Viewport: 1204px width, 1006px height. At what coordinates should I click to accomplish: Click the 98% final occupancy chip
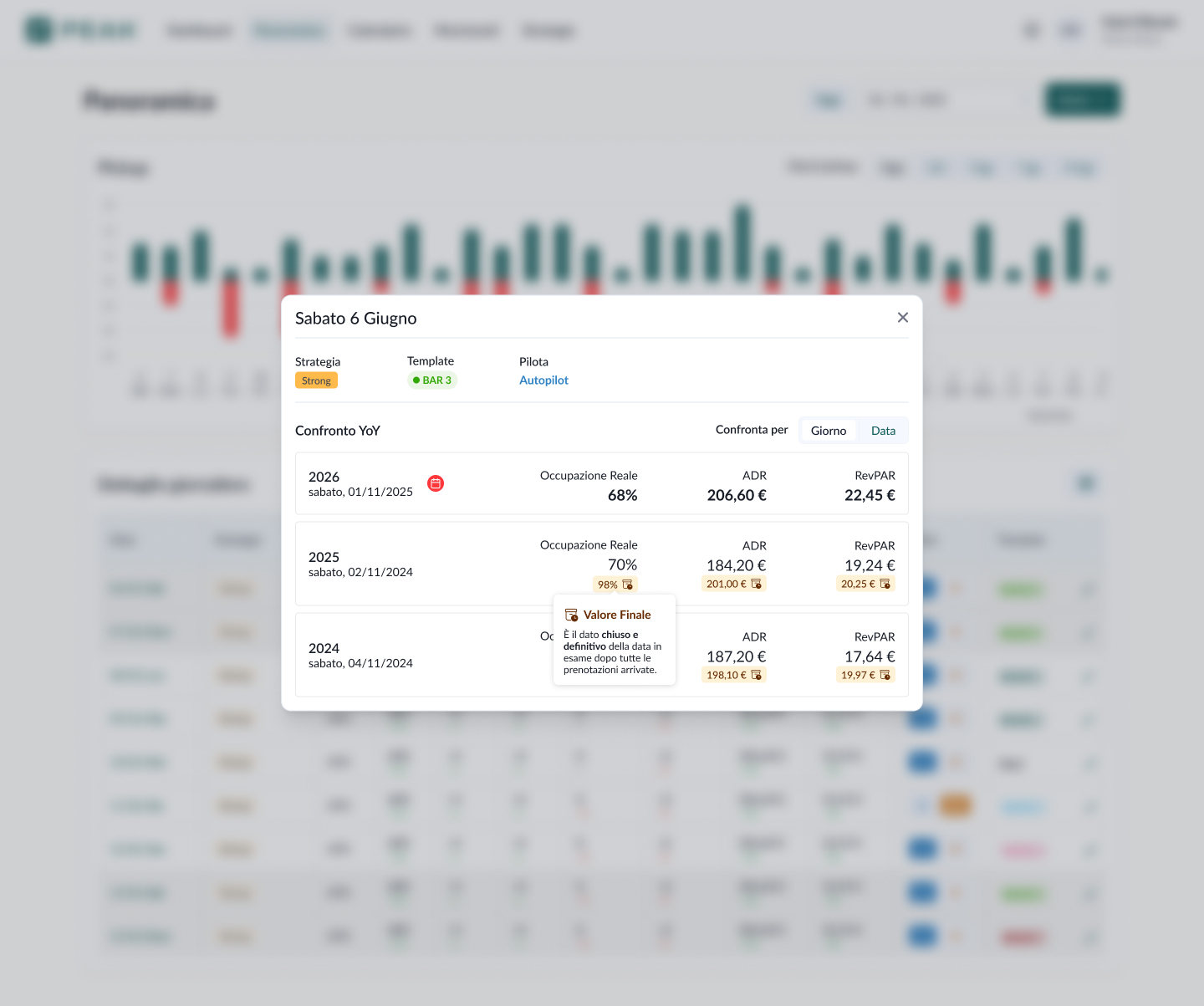(615, 585)
